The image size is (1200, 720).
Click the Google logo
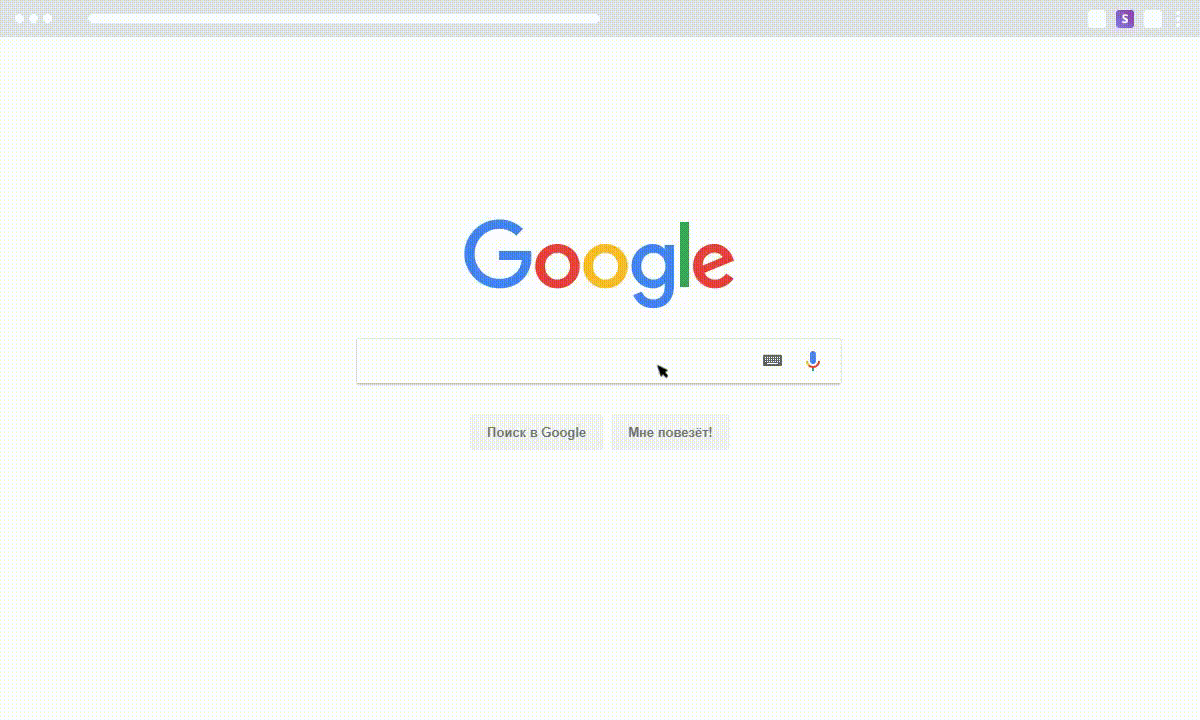tap(599, 263)
